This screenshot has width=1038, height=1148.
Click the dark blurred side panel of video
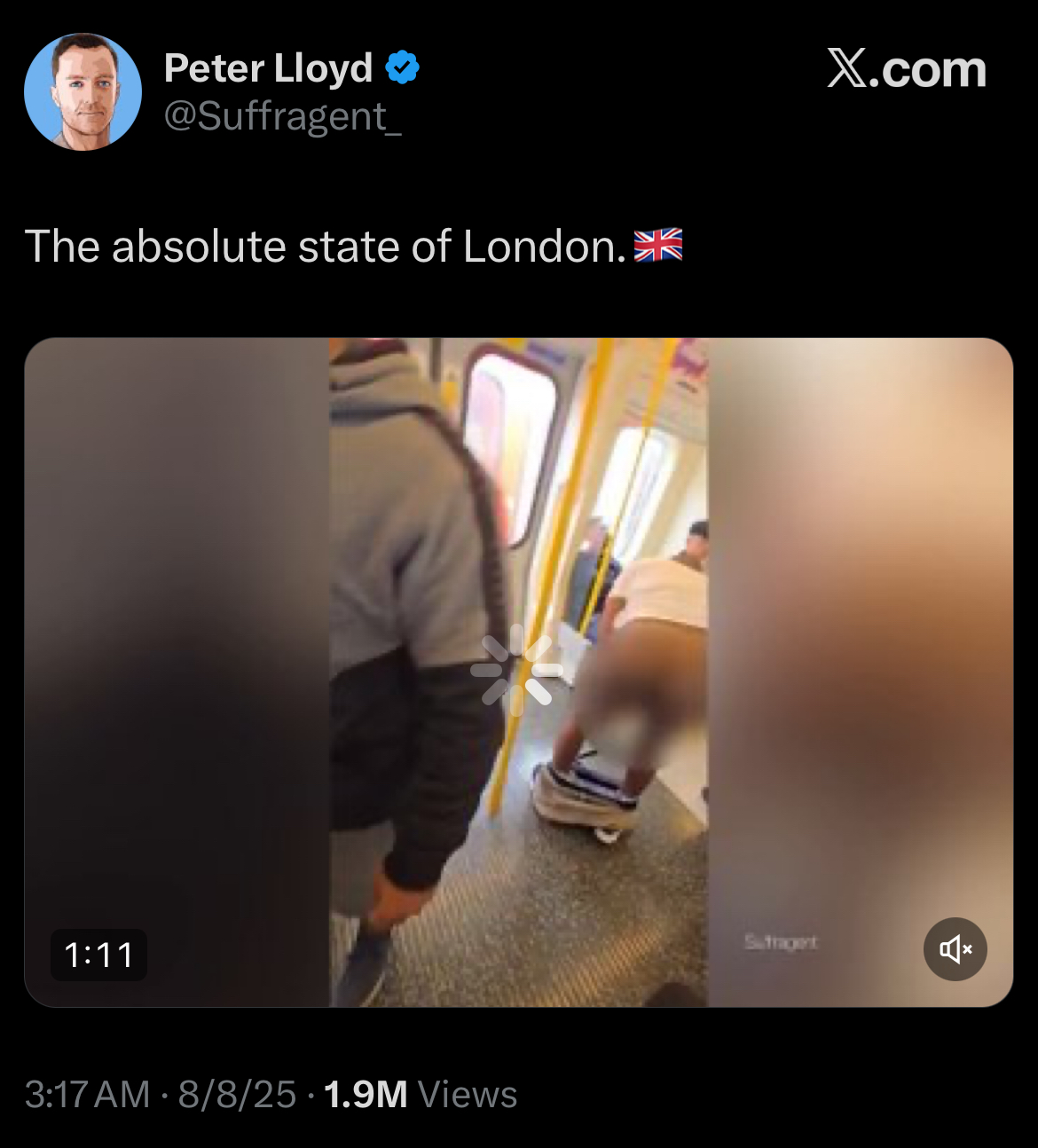pos(177,672)
